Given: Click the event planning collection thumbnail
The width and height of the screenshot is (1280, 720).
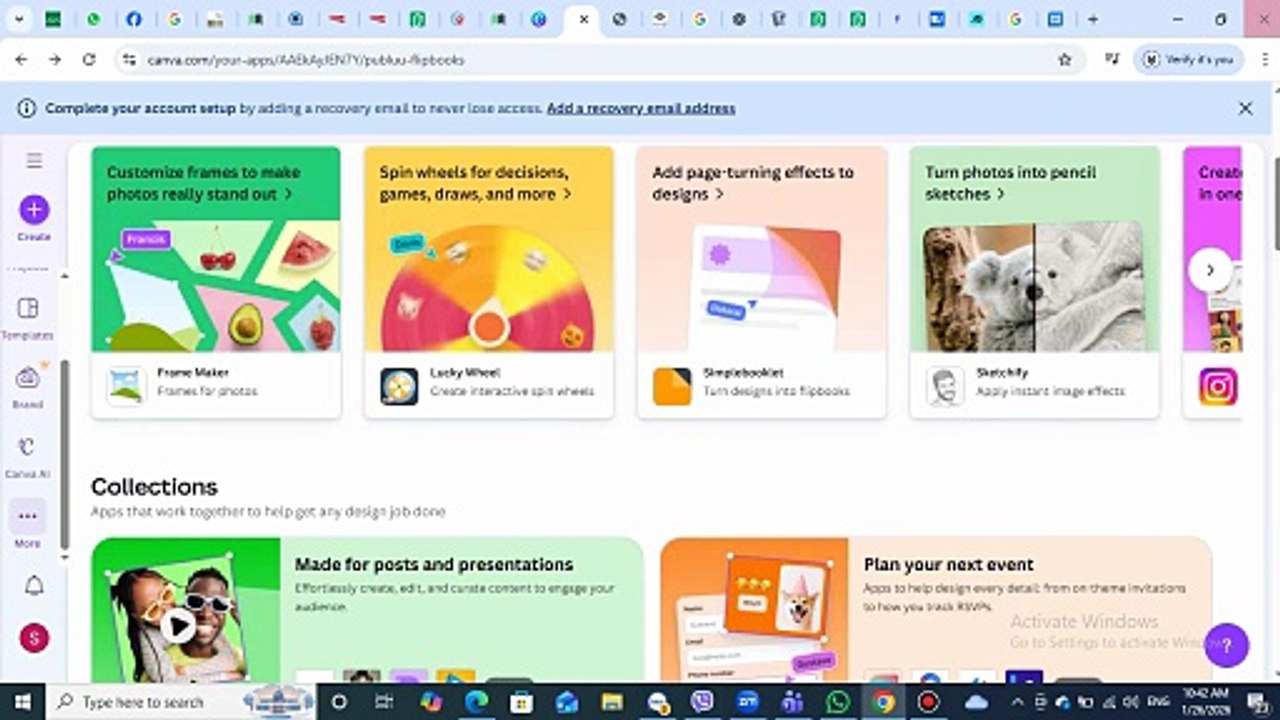Looking at the screenshot, I should point(754,610).
